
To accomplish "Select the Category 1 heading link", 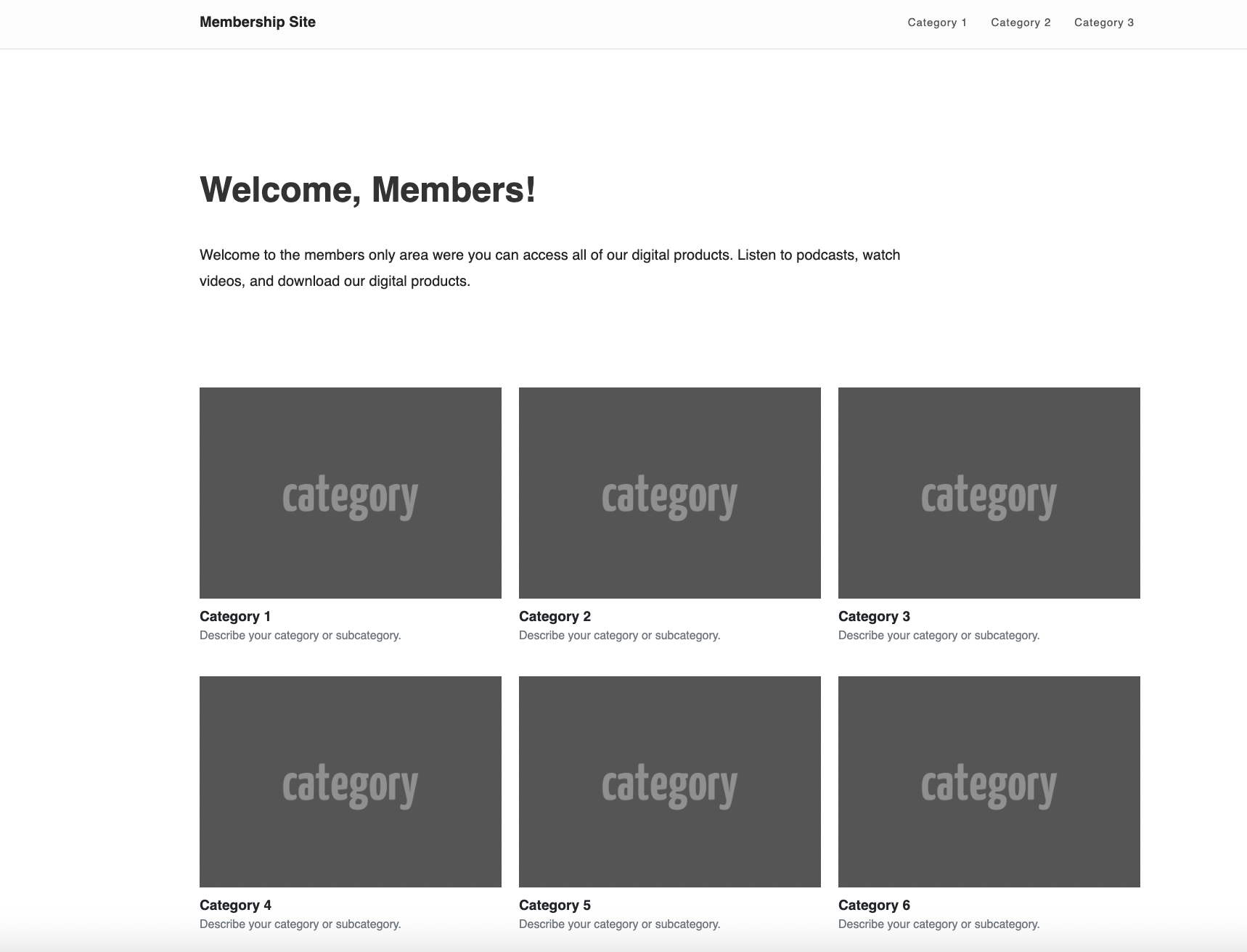I will [x=235, y=616].
